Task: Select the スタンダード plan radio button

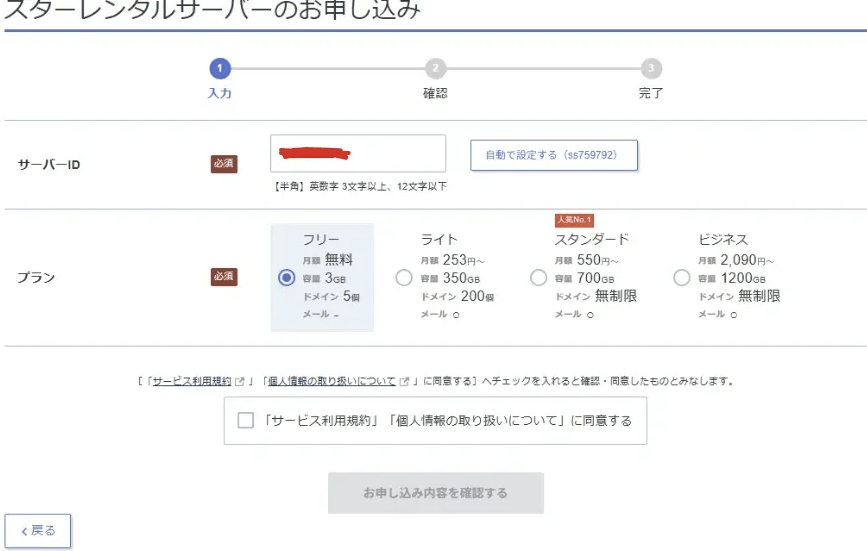Action: (538, 278)
